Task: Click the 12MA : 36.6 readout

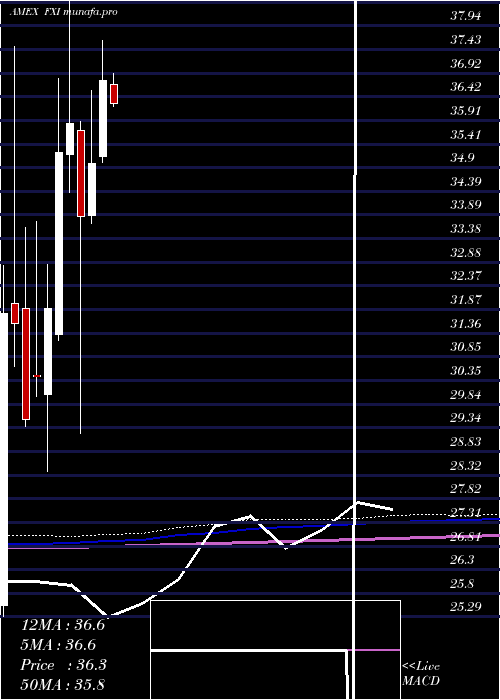Action: [63, 625]
